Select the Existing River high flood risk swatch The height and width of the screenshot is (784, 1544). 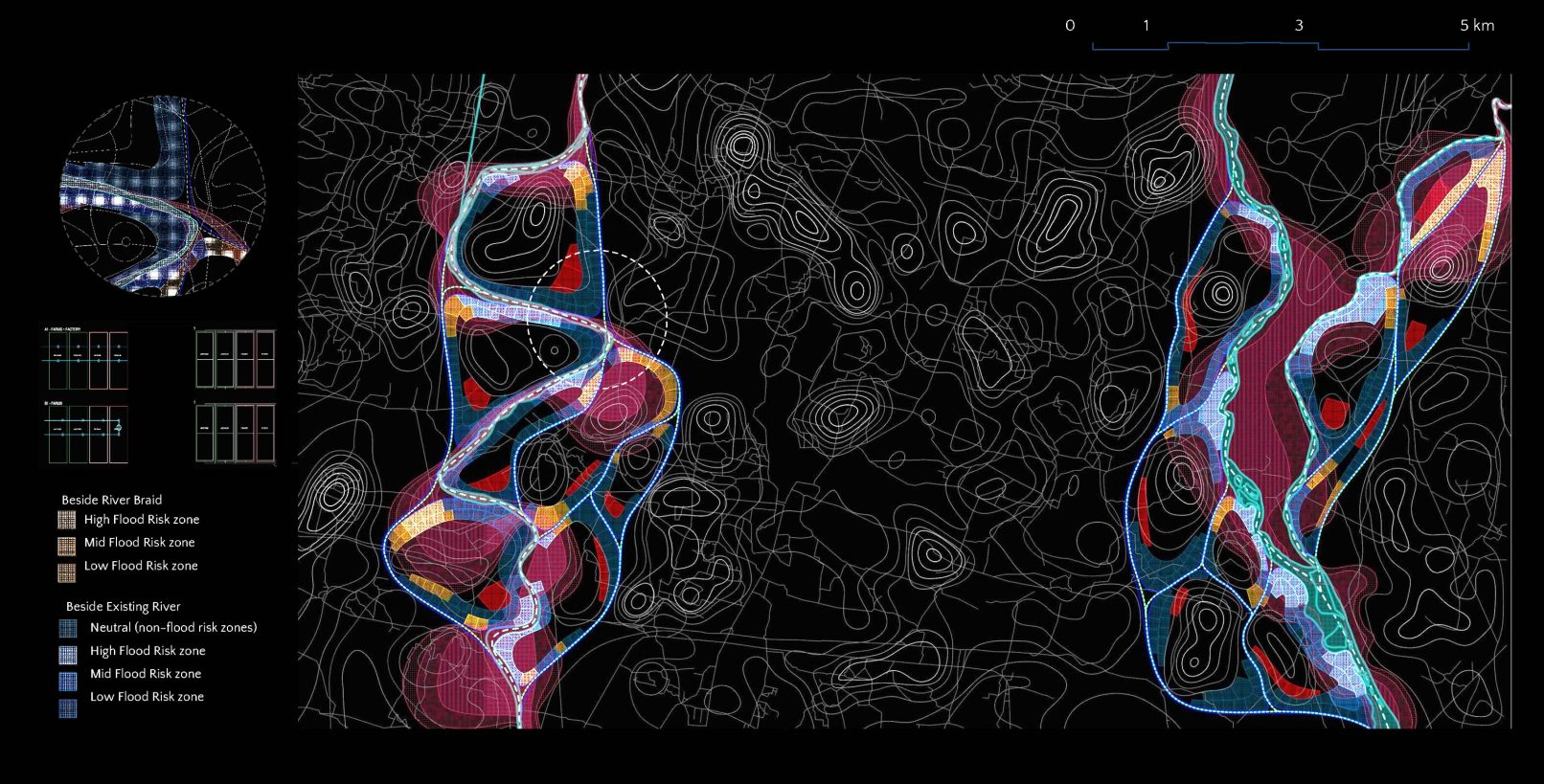point(68,654)
